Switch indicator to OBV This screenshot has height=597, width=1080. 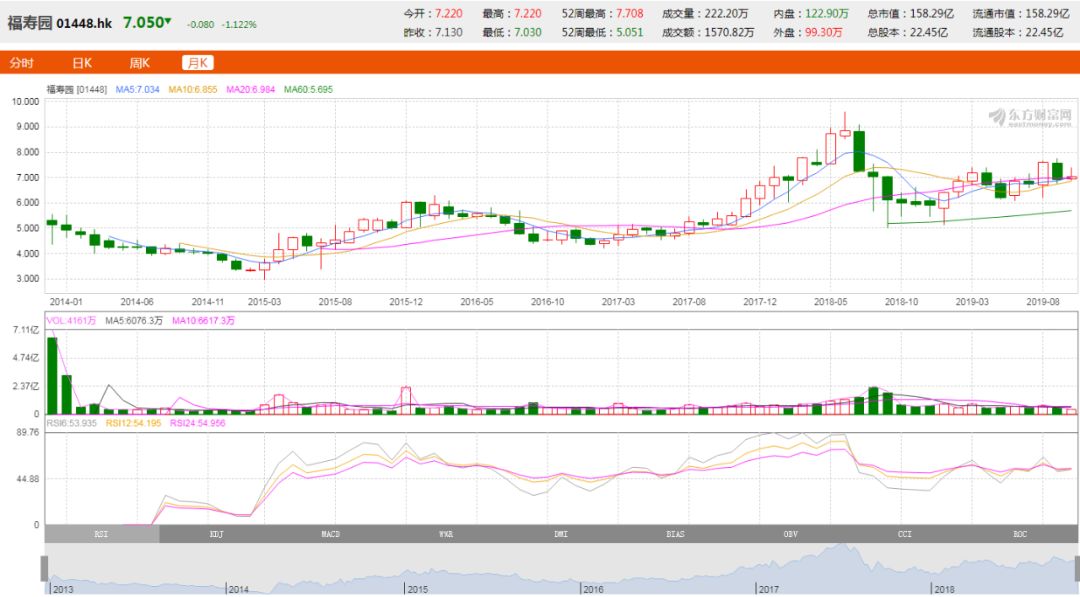coord(791,534)
